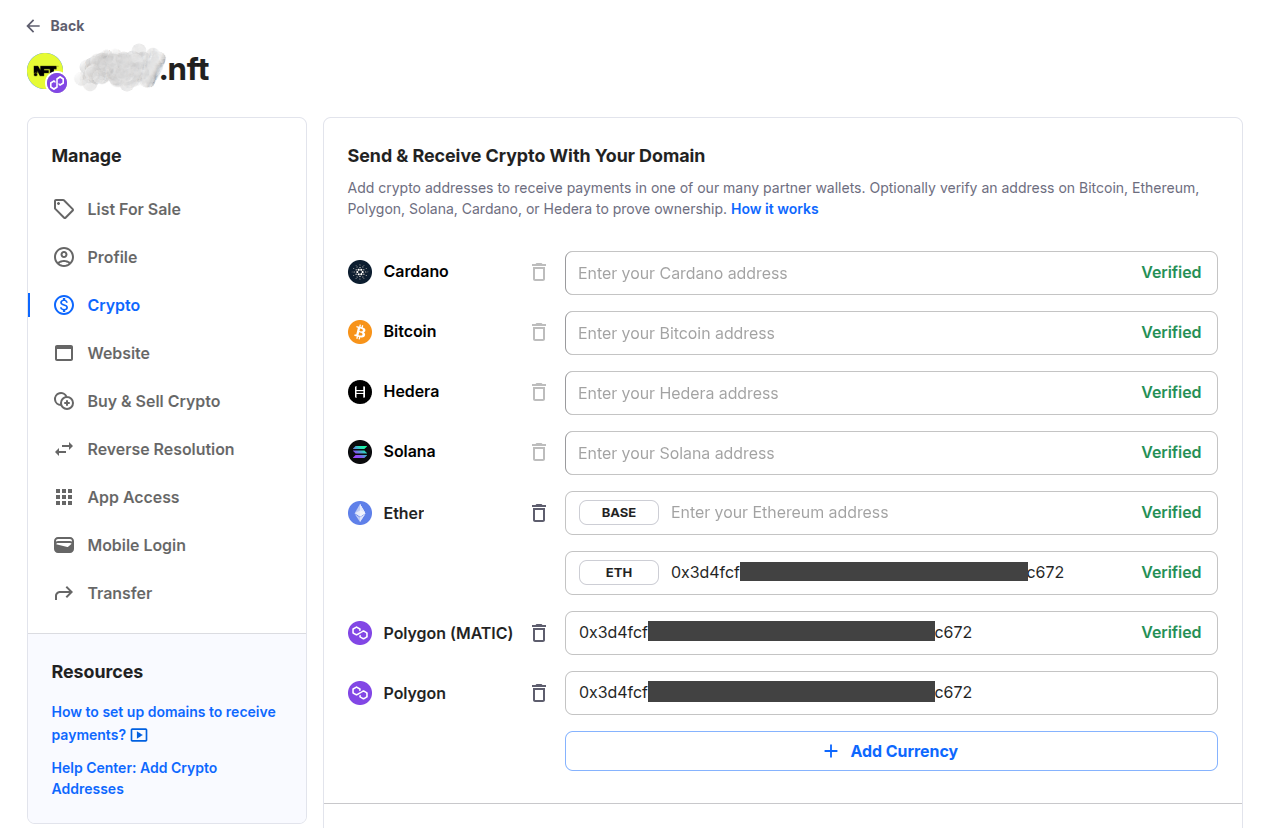Open Reverse Resolution settings
1273x828 pixels.
click(x=161, y=449)
